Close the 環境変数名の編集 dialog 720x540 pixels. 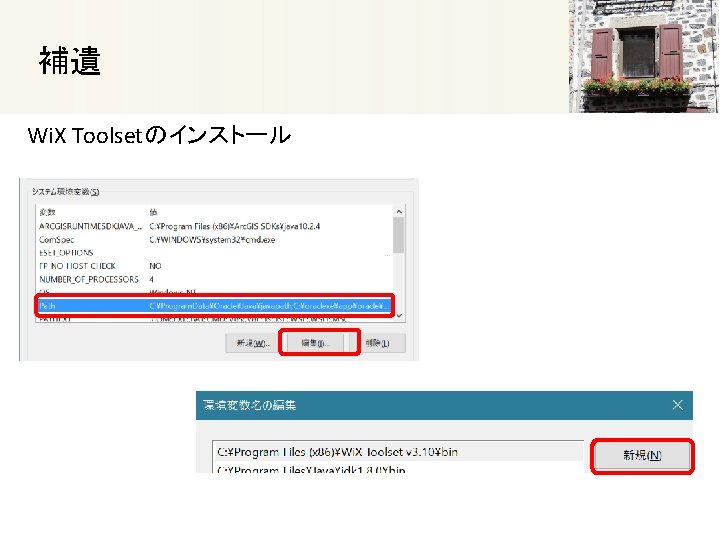[677, 405]
